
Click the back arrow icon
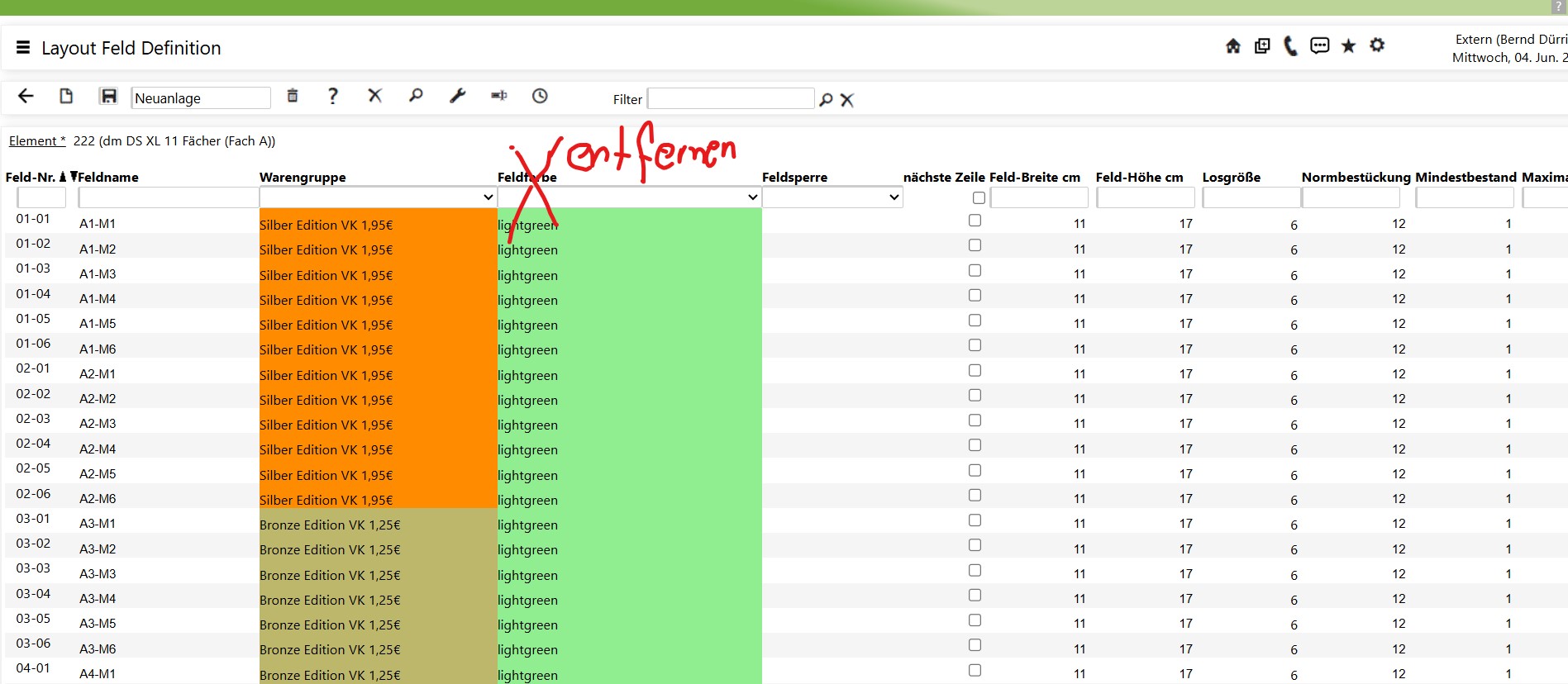[x=26, y=96]
